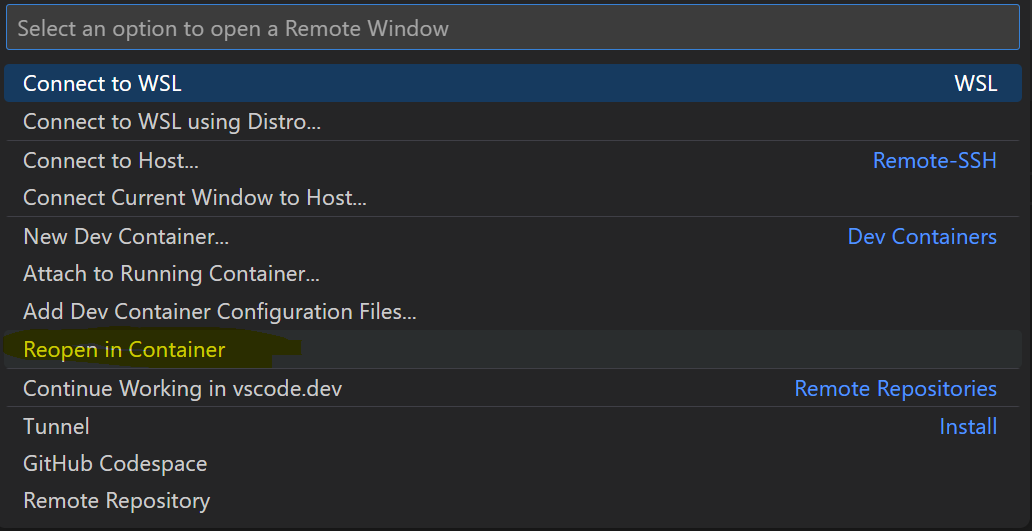Choose the Tunnel option
Screen dimensions: 1032x531
513,426
